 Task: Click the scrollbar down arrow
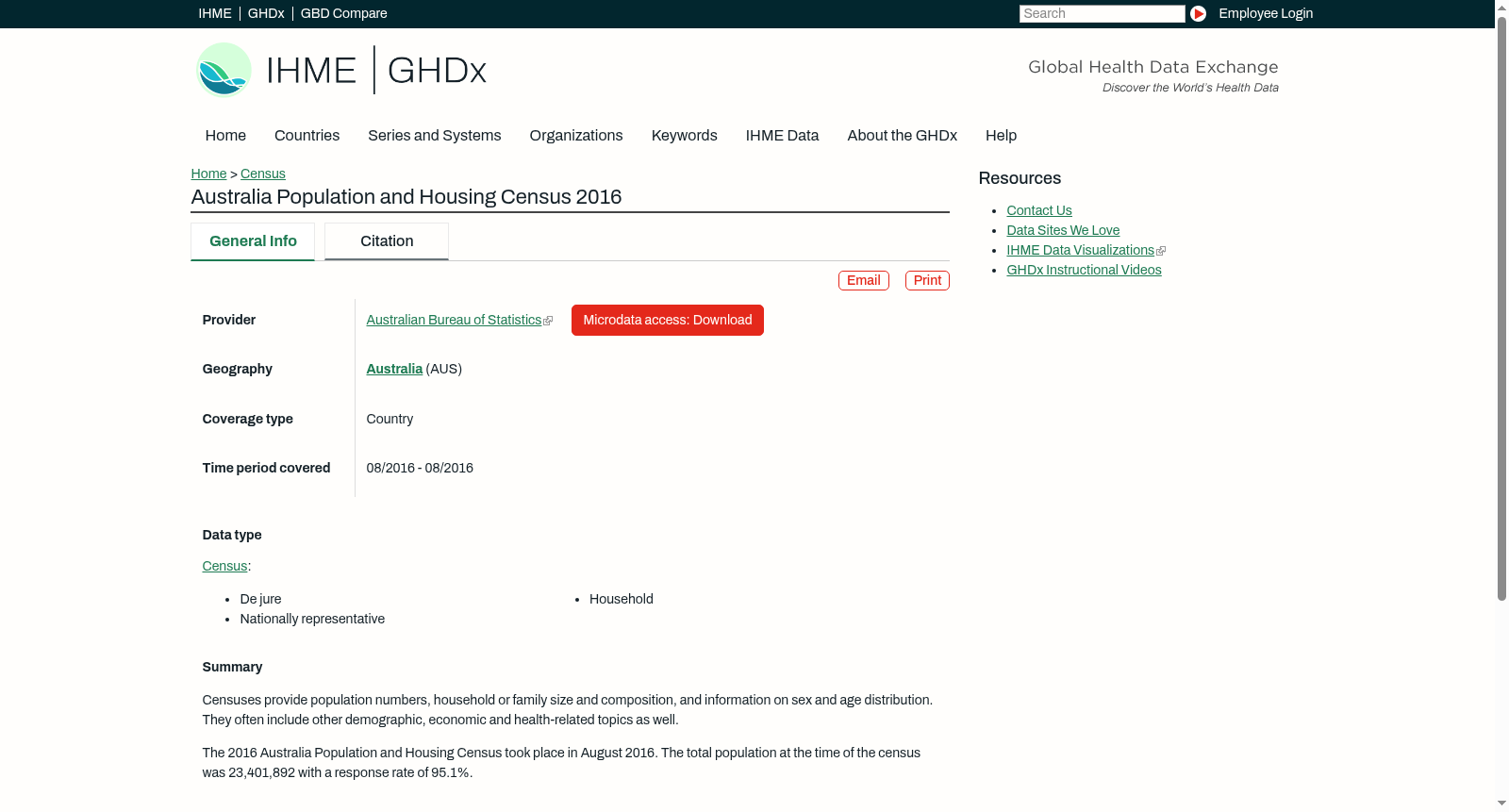coord(1502,804)
